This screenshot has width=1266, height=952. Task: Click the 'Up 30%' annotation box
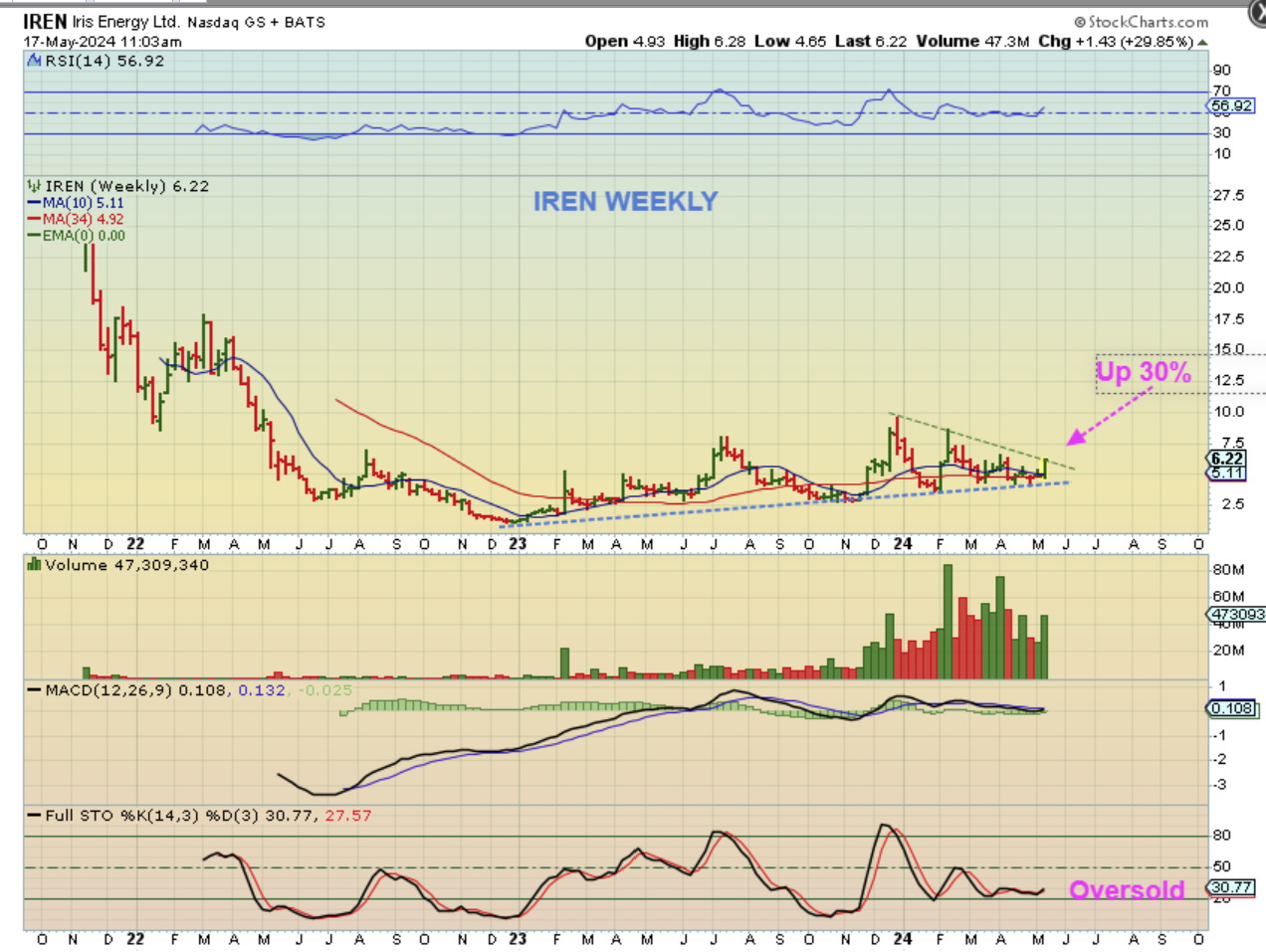(1145, 373)
